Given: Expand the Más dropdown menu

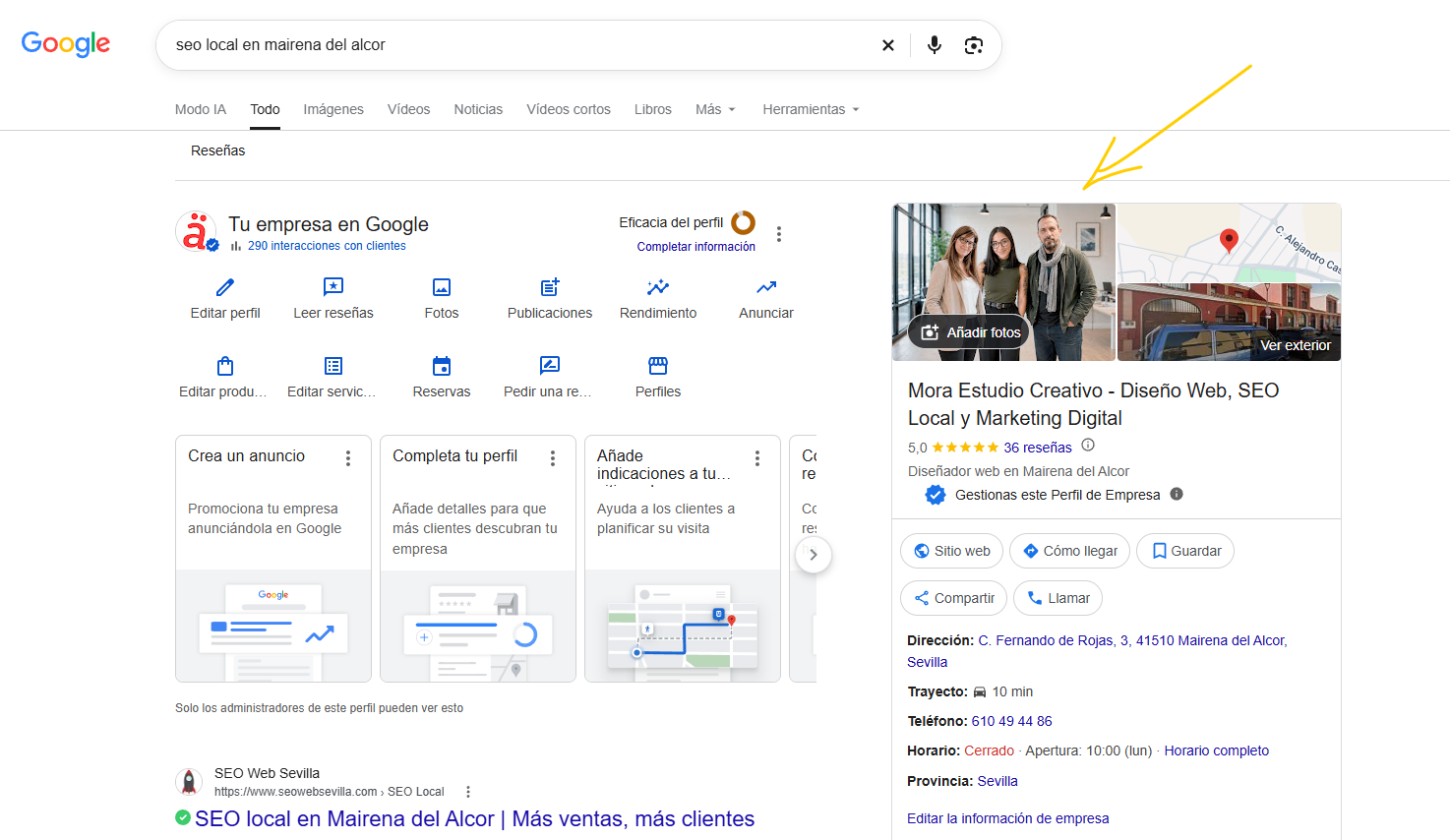Looking at the screenshot, I should [x=715, y=109].
